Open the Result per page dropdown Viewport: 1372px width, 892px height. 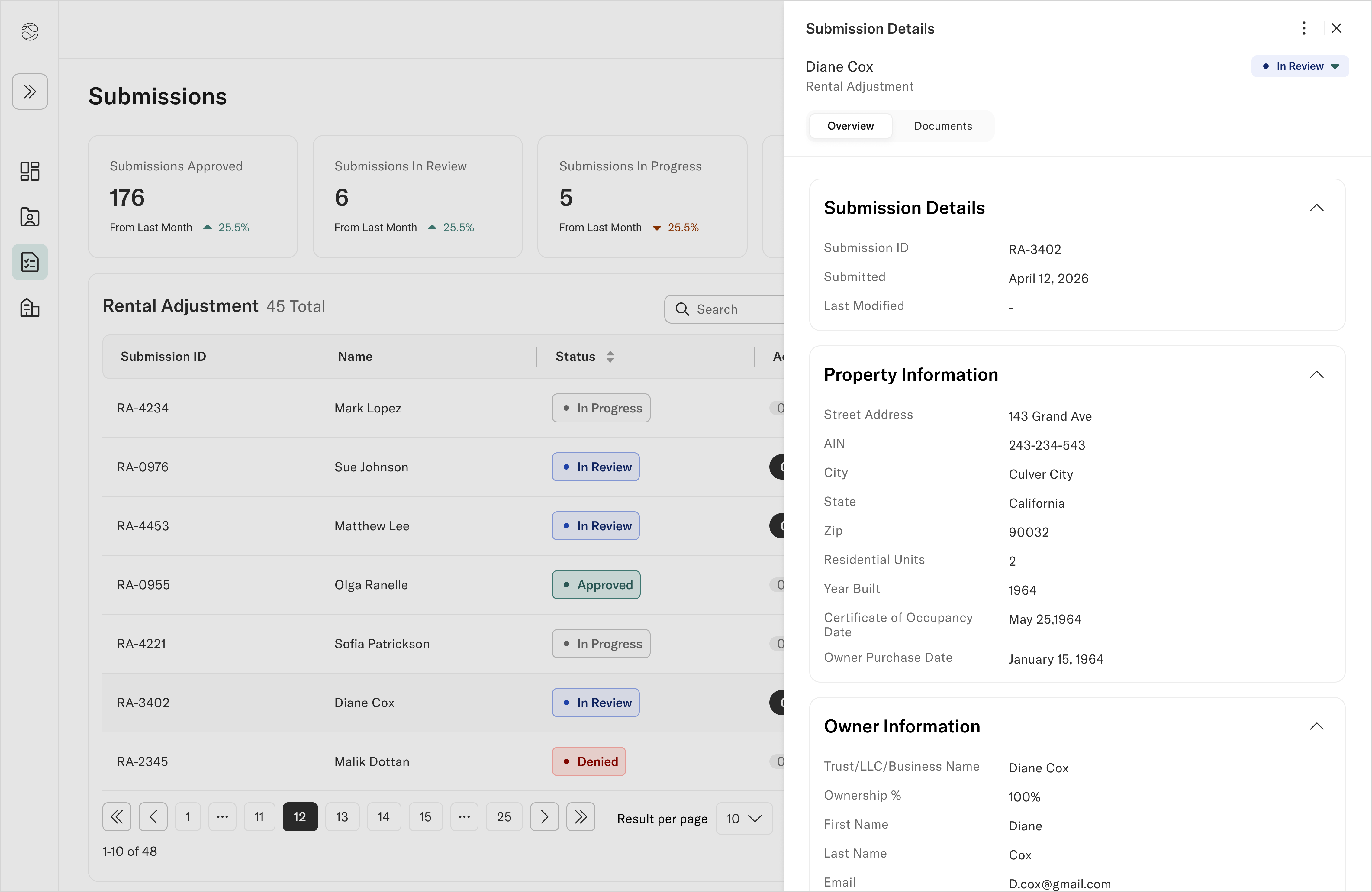[x=744, y=818]
